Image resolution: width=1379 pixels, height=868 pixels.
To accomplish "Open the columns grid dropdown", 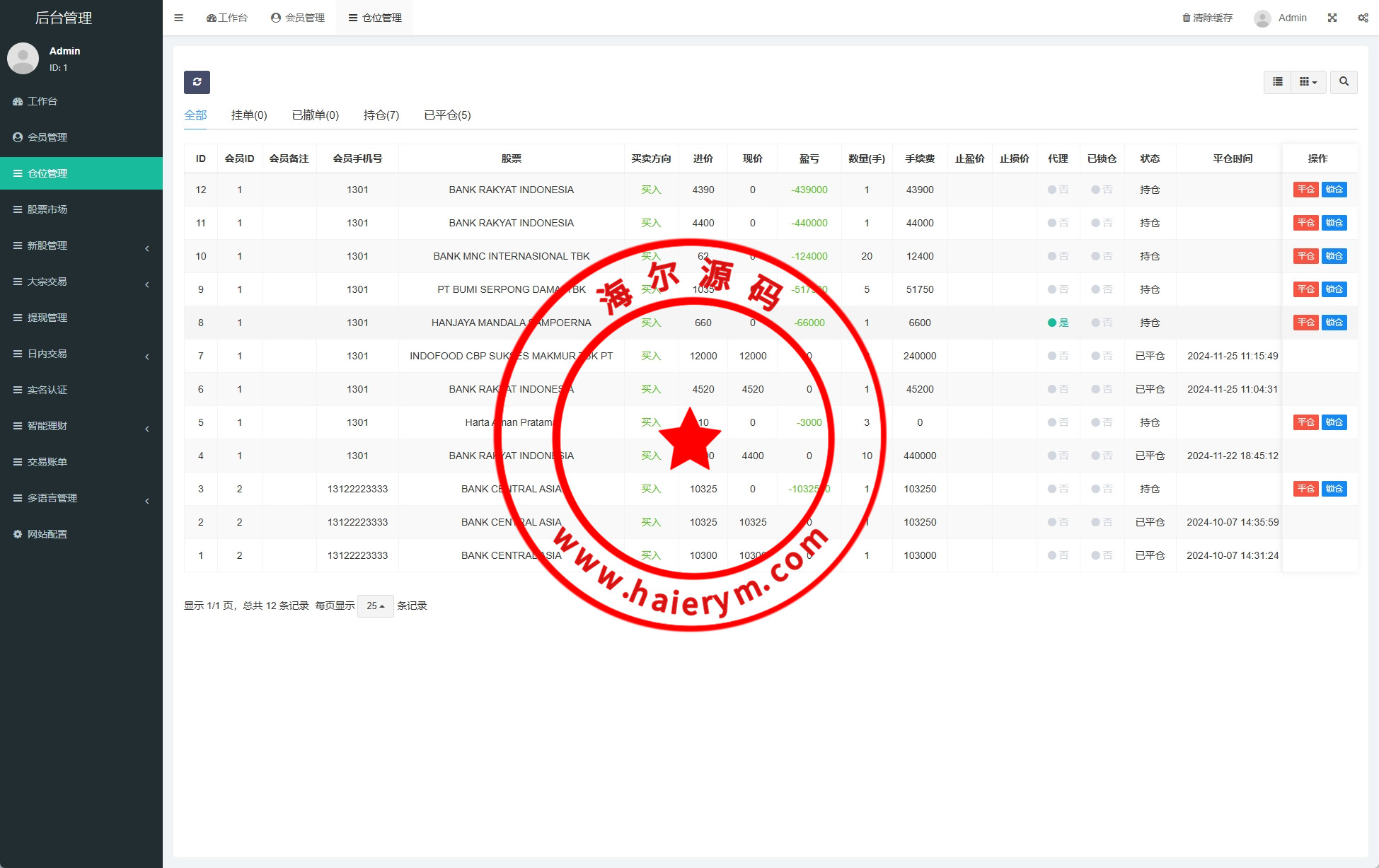I will (1308, 82).
